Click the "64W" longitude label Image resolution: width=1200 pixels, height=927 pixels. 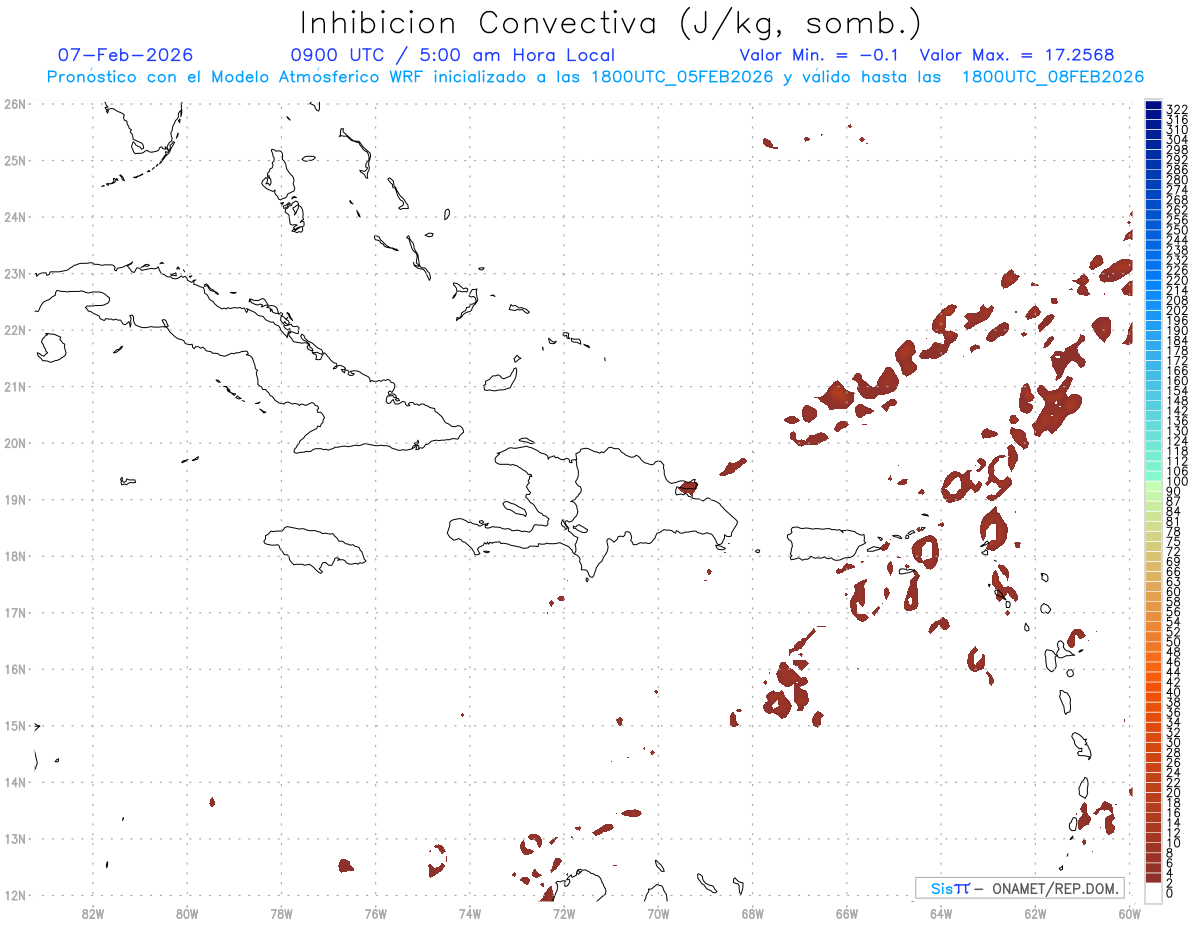(x=941, y=913)
